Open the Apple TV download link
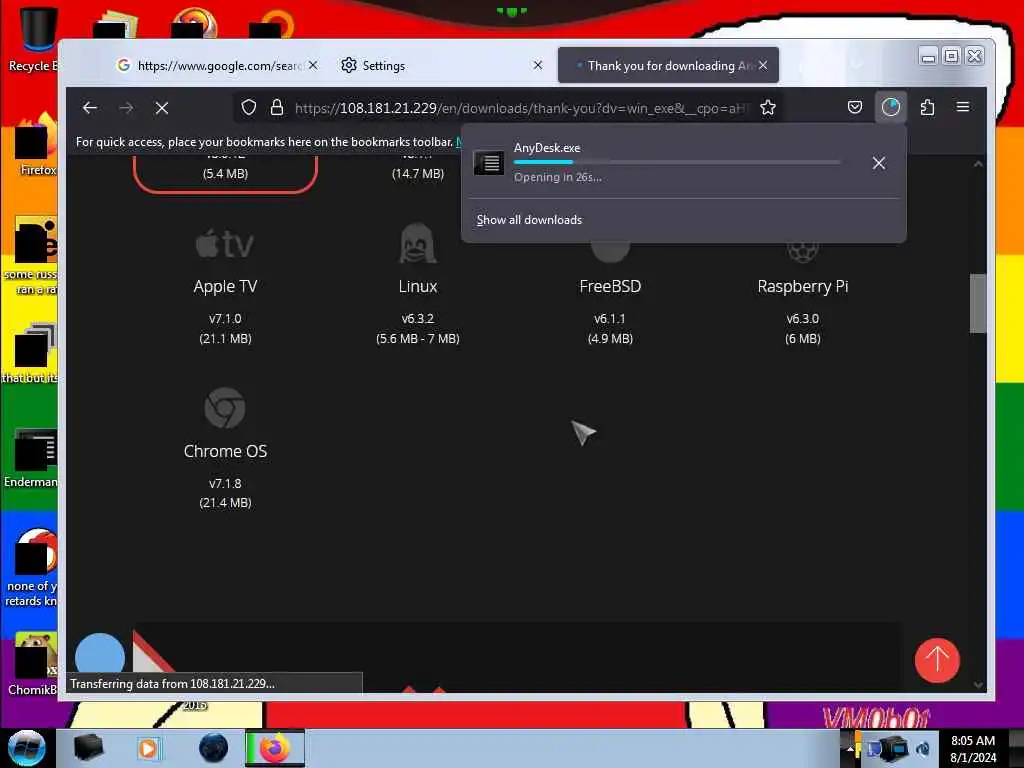 225,286
